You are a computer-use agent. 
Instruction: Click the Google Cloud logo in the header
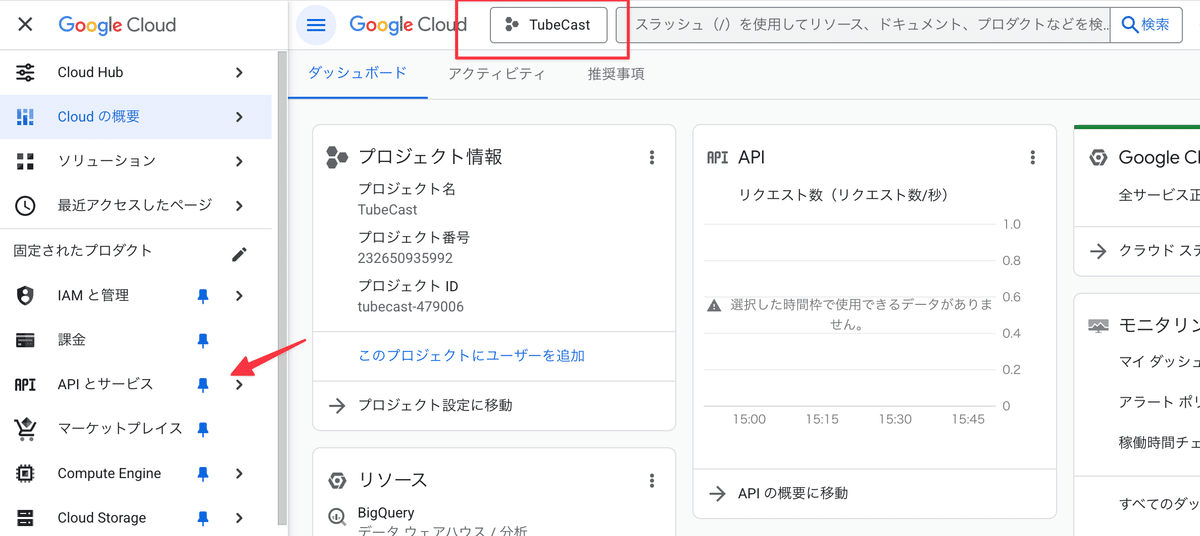408,25
